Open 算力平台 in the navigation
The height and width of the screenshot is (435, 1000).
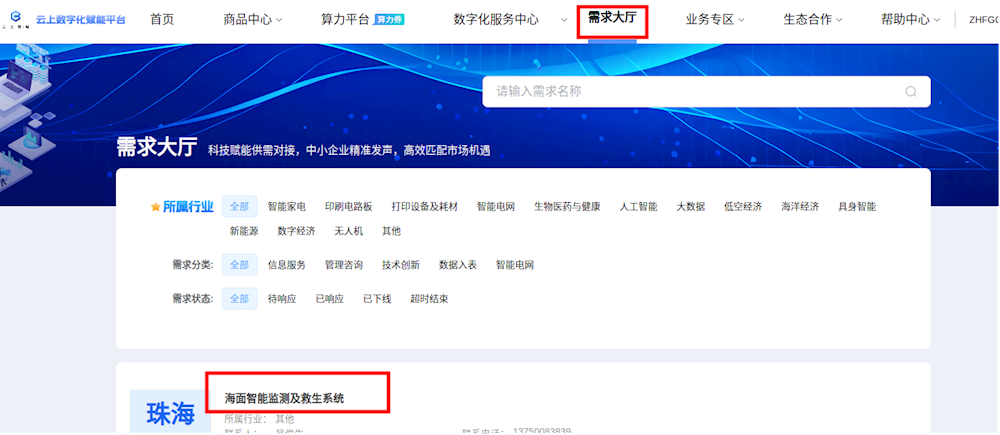(x=345, y=20)
